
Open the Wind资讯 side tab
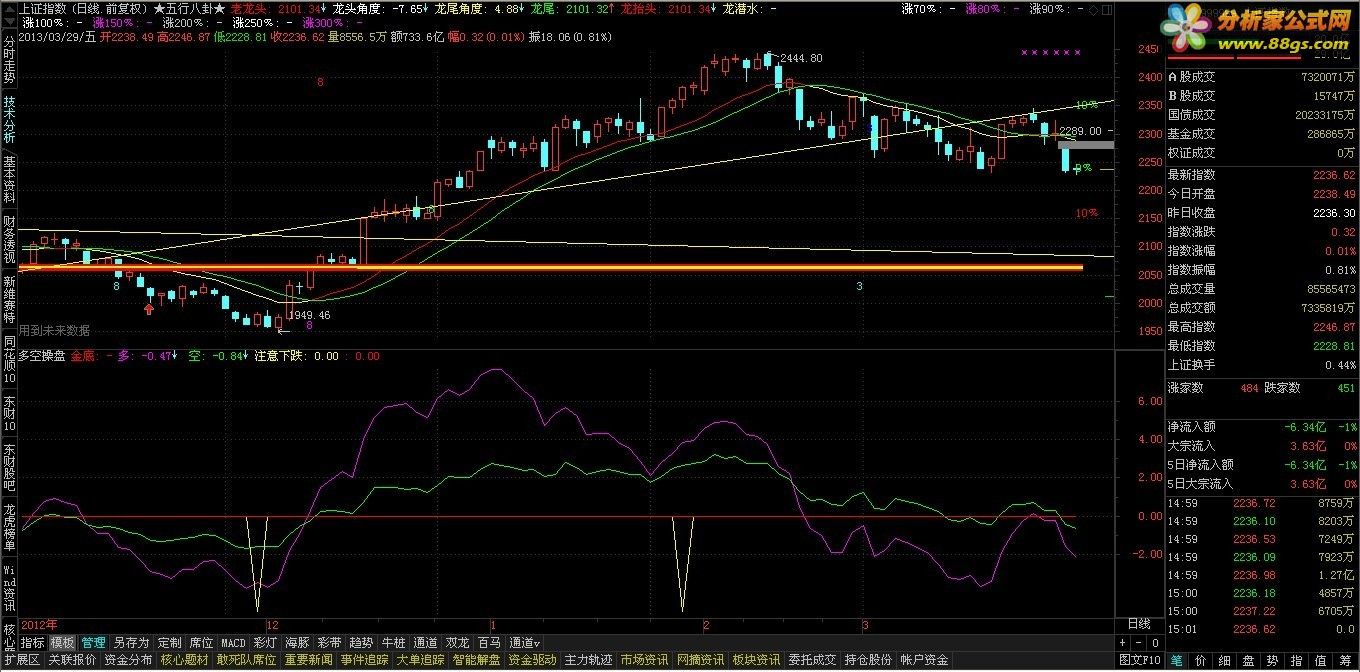pos(9,590)
